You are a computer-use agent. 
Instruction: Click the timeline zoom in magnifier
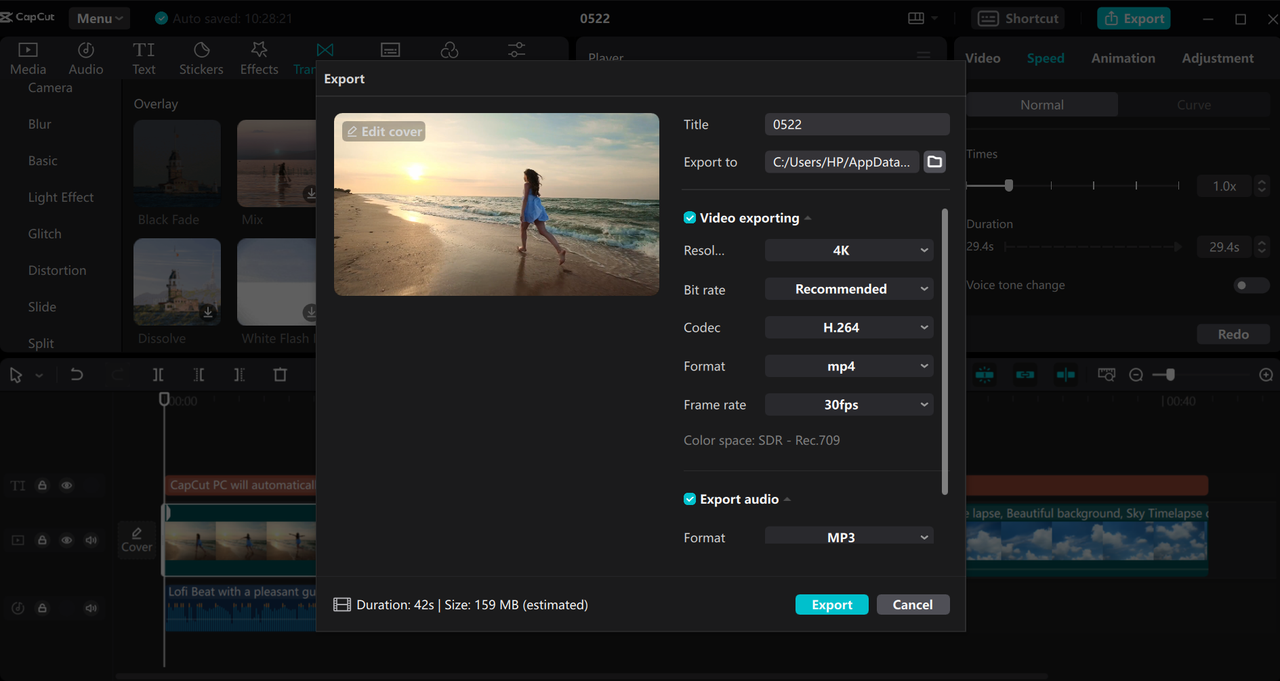[1266, 375]
